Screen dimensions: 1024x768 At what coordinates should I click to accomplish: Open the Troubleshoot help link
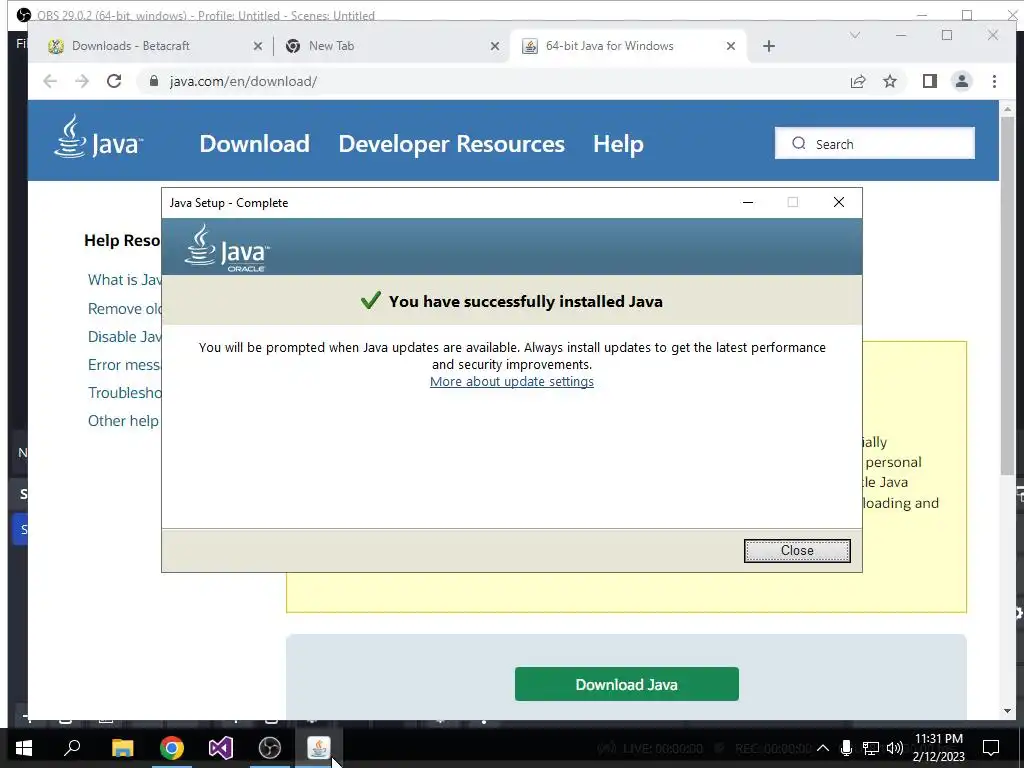pos(125,392)
